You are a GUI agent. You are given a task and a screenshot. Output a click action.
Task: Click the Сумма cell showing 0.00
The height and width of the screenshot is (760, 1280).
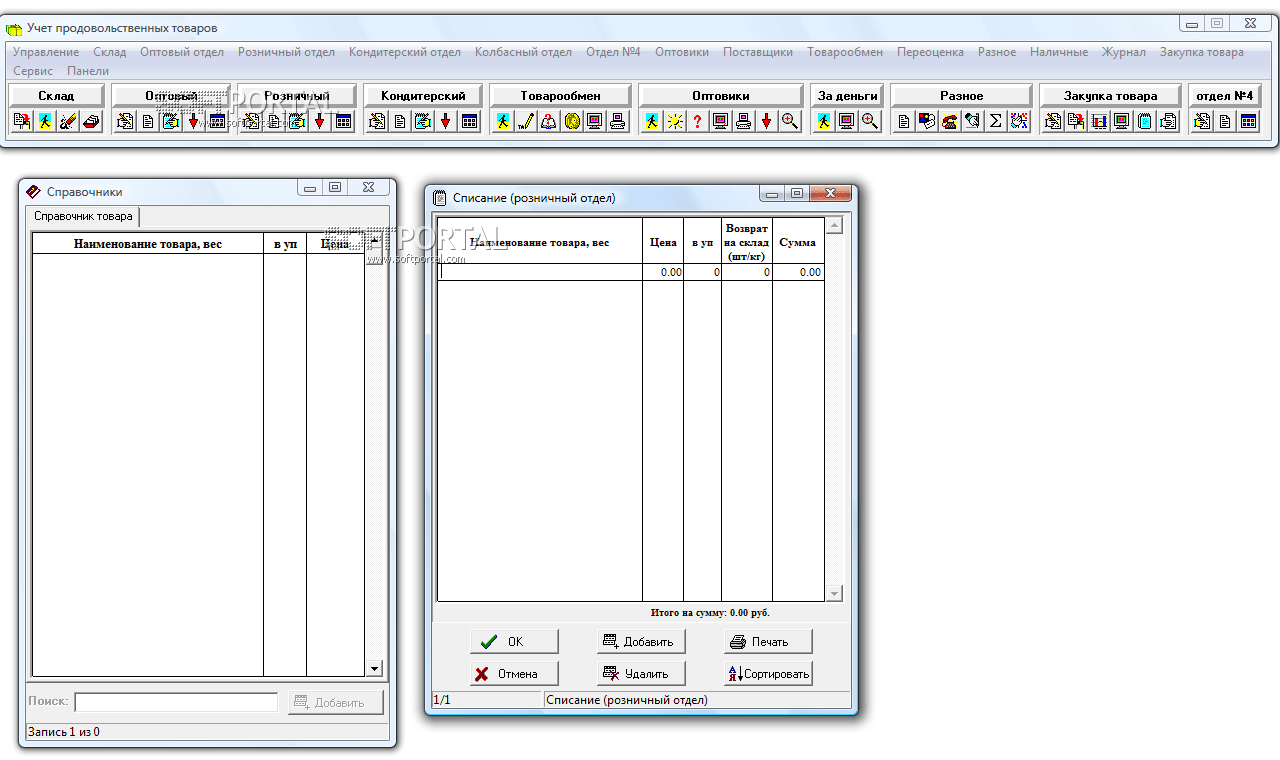pos(798,272)
